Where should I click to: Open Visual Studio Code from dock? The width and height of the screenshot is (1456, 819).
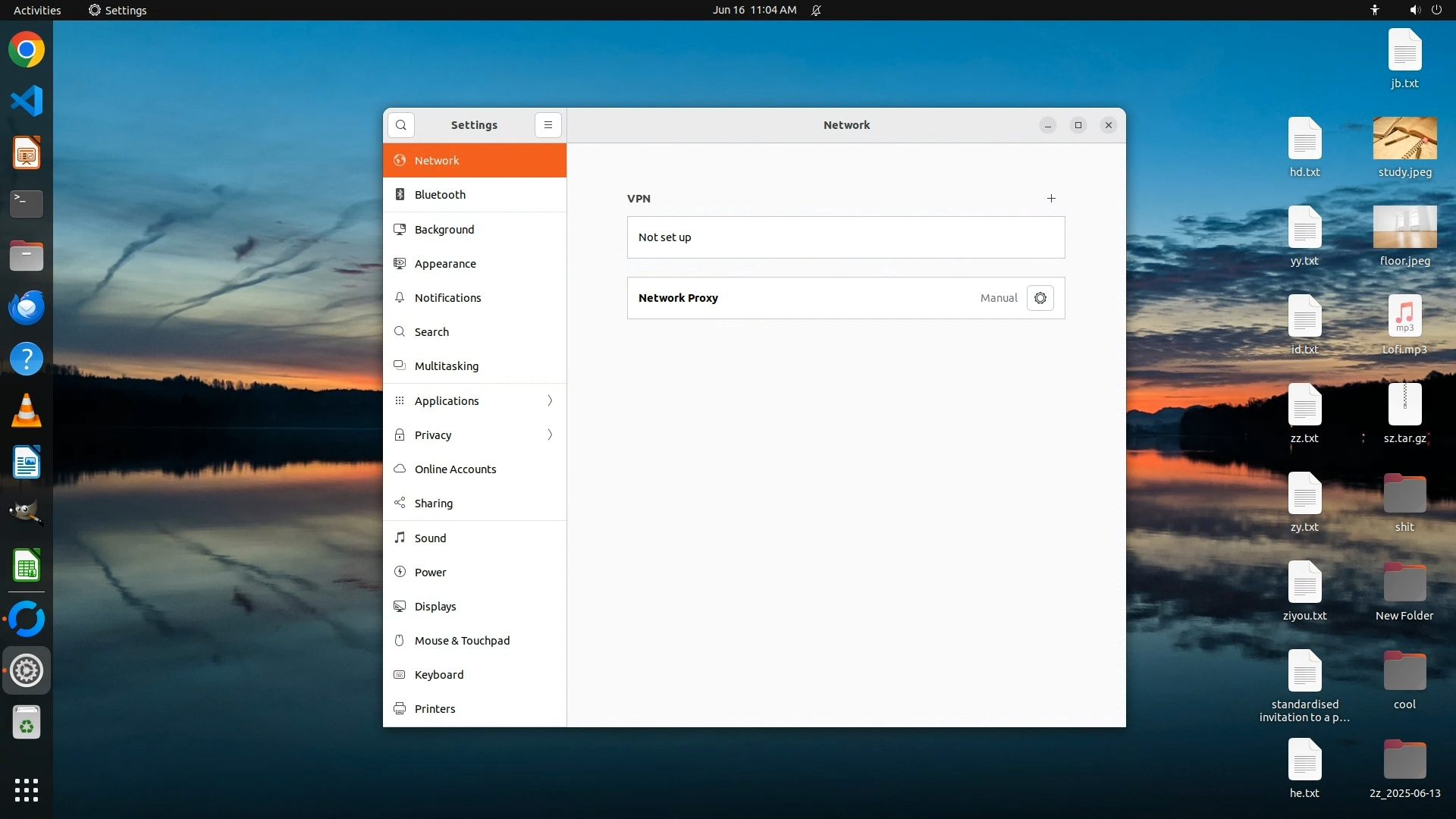tap(27, 101)
